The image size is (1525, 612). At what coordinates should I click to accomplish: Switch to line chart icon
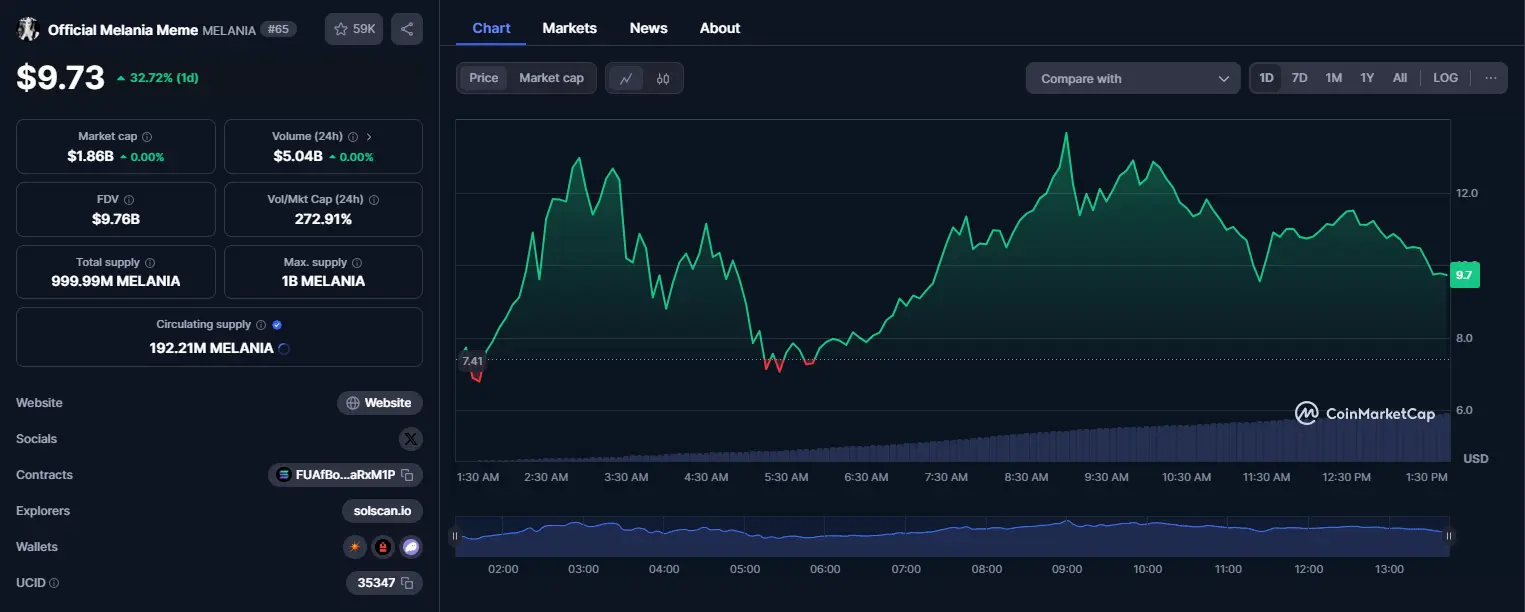click(x=626, y=78)
